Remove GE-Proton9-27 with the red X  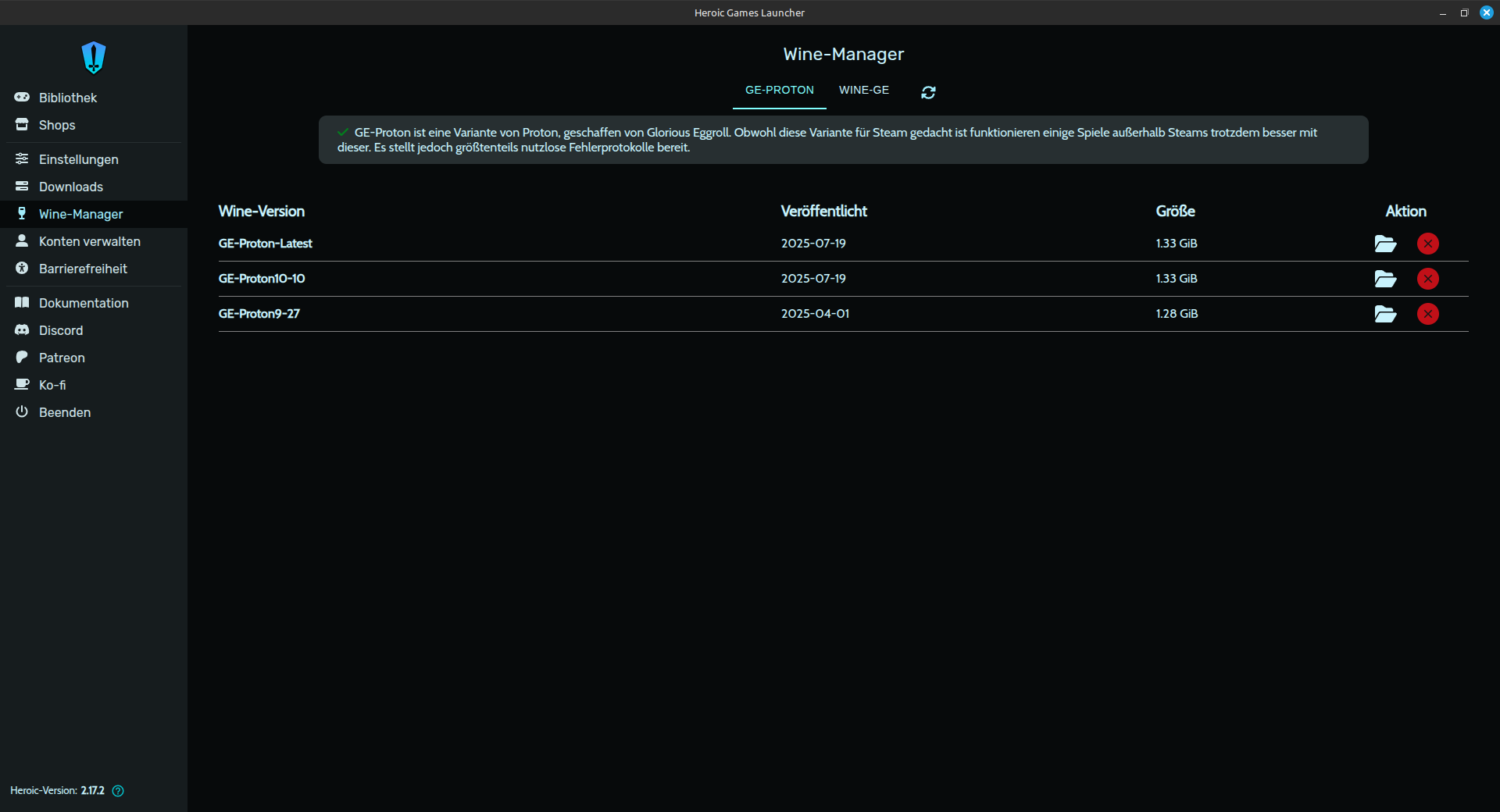point(1428,314)
